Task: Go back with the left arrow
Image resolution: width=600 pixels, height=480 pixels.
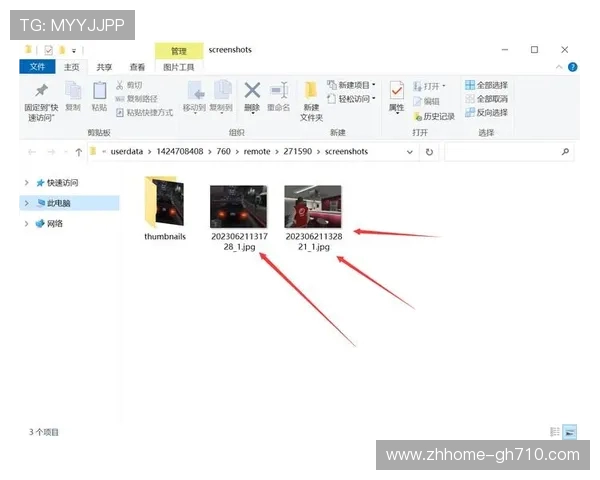Action: (x=32, y=152)
